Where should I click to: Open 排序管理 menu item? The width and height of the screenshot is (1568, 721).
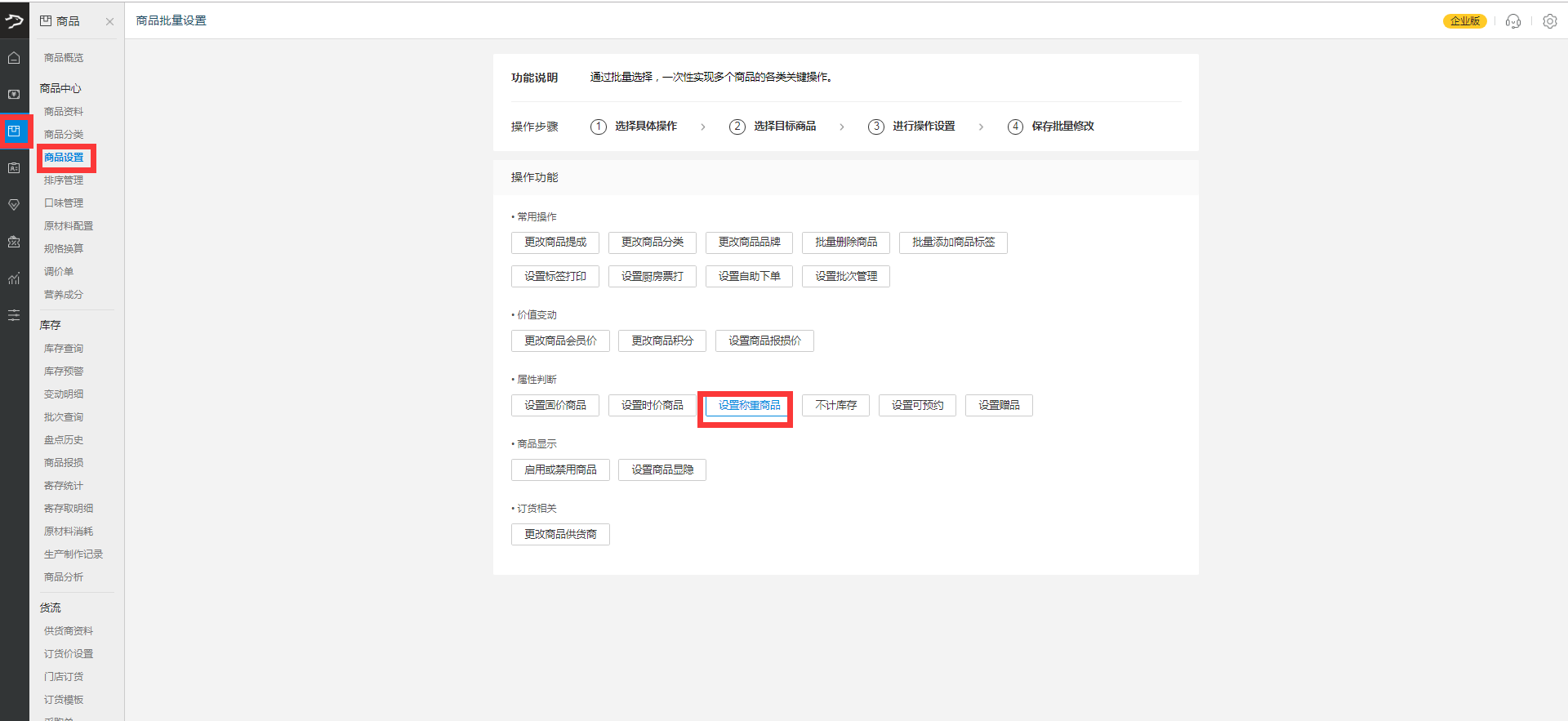pyautogui.click(x=64, y=180)
